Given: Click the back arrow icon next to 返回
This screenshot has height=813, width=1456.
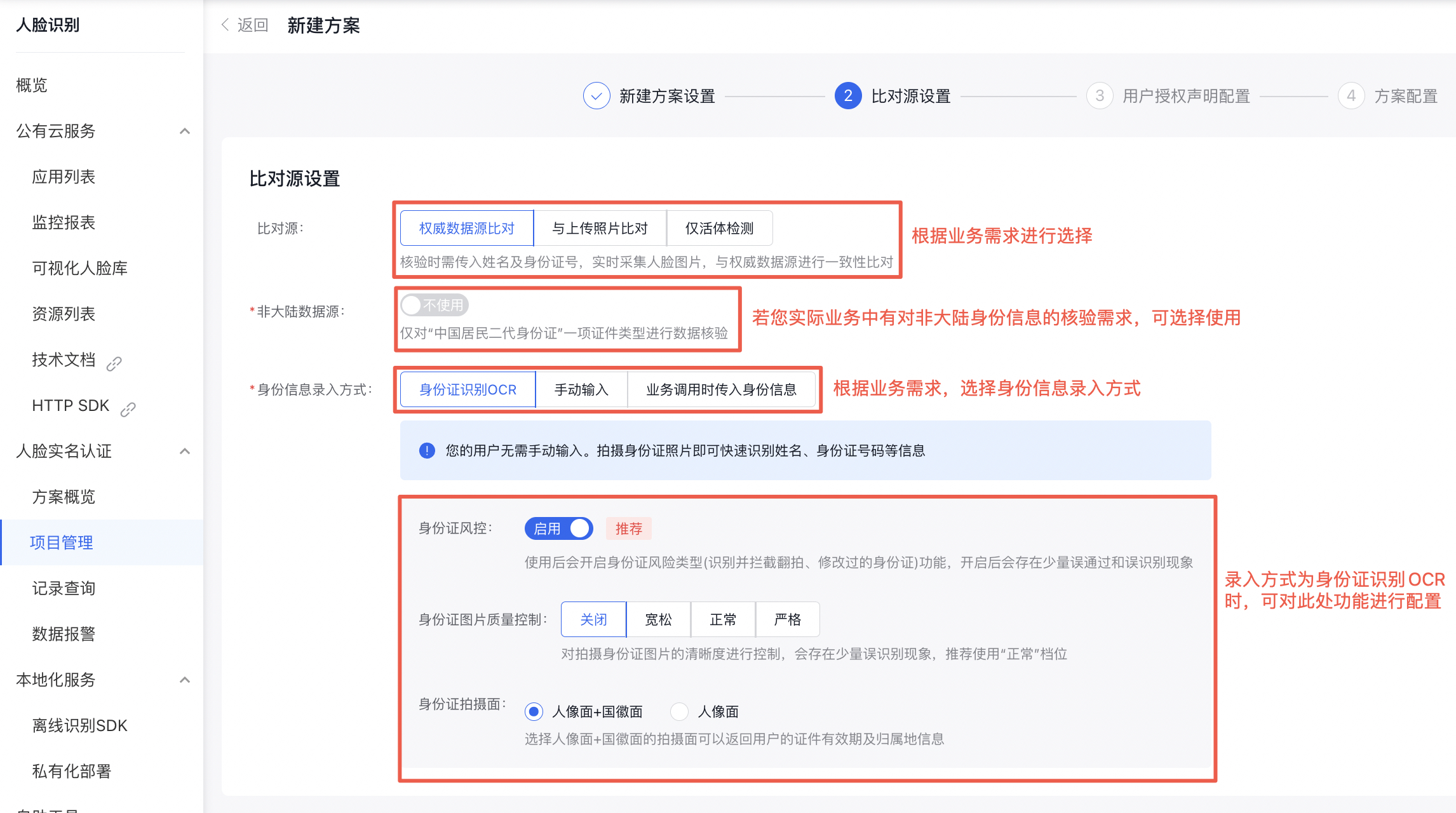Looking at the screenshot, I should [225, 25].
